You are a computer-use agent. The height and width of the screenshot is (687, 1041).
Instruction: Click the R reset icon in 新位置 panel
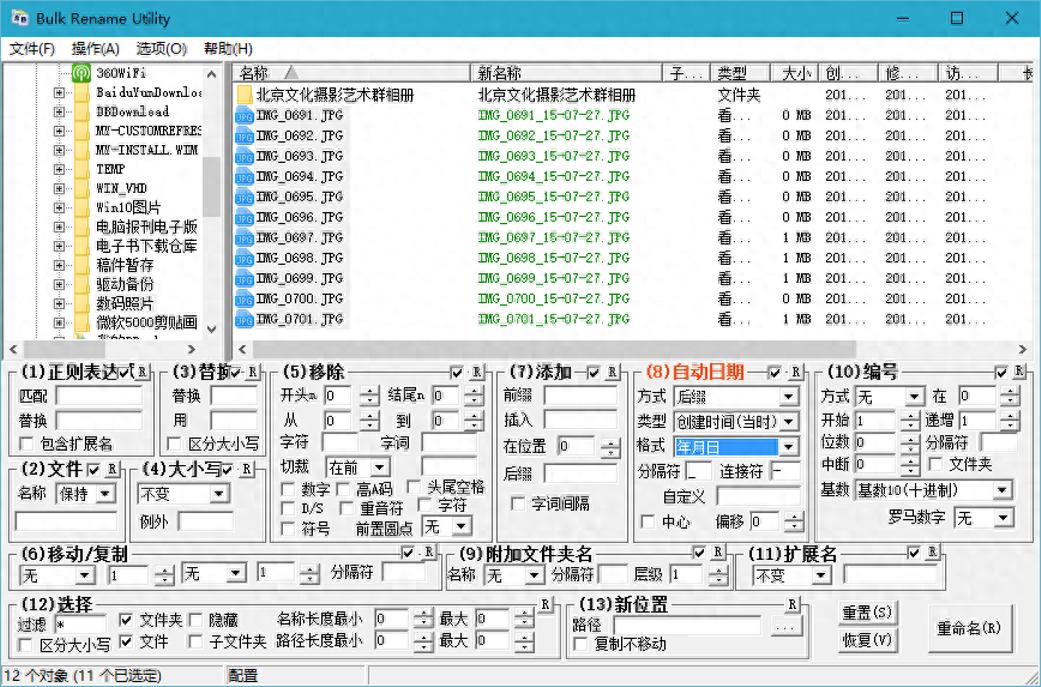[792, 604]
